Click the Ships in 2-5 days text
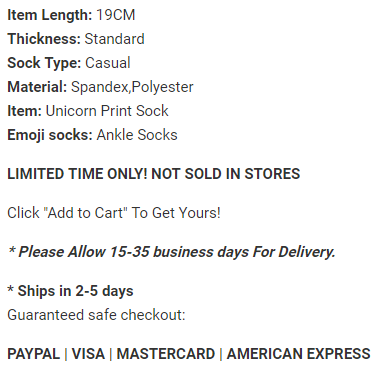The image size is (377, 370). click(x=70, y=291)
